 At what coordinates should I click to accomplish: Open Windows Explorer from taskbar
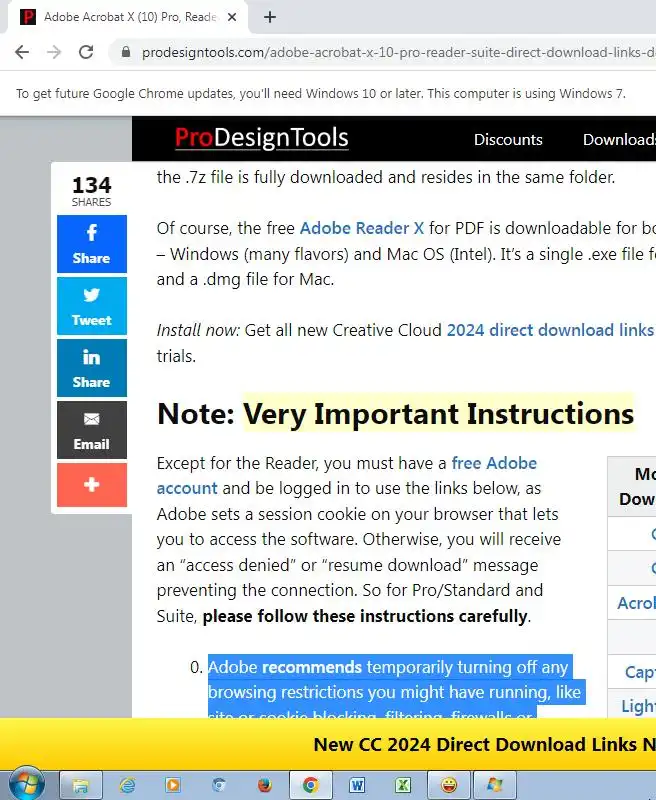point(81,785)
